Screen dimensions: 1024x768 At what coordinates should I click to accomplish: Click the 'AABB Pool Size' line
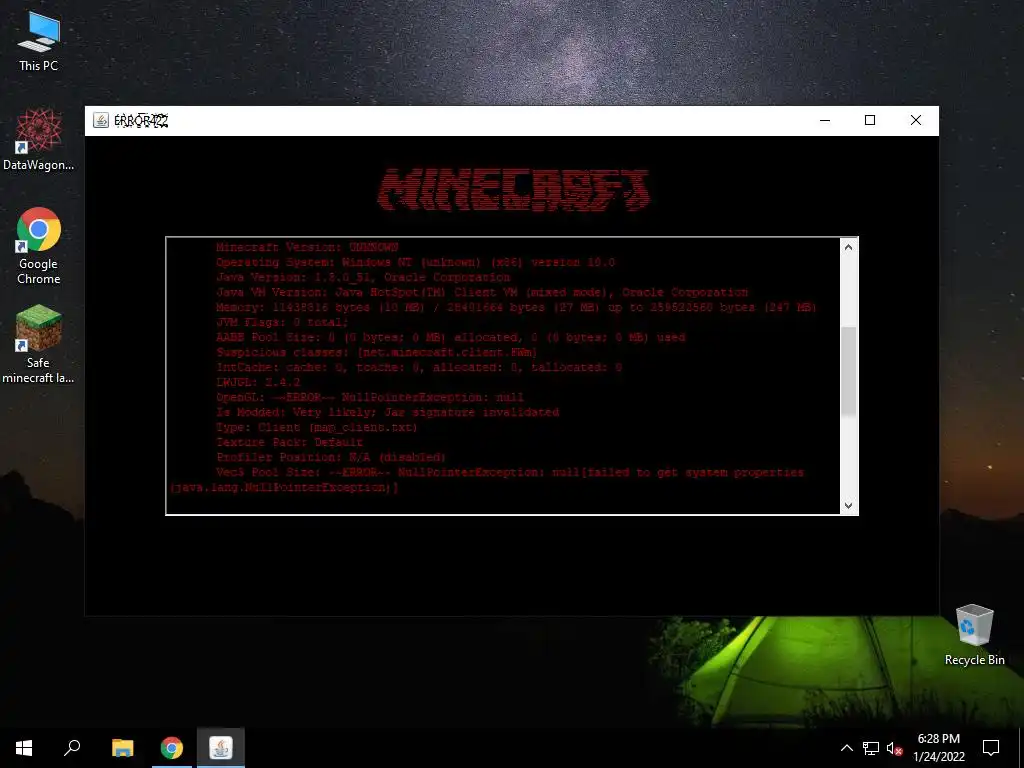[451, 338]
